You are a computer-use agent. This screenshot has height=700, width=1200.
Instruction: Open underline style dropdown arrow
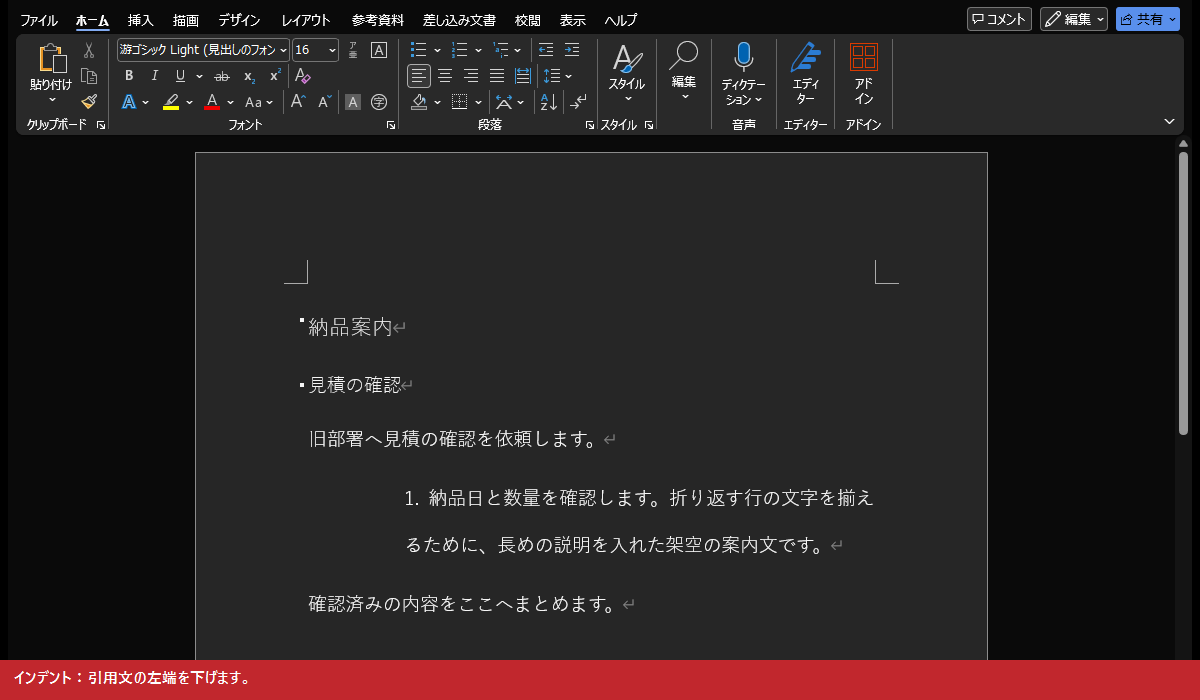pos(199,76)
